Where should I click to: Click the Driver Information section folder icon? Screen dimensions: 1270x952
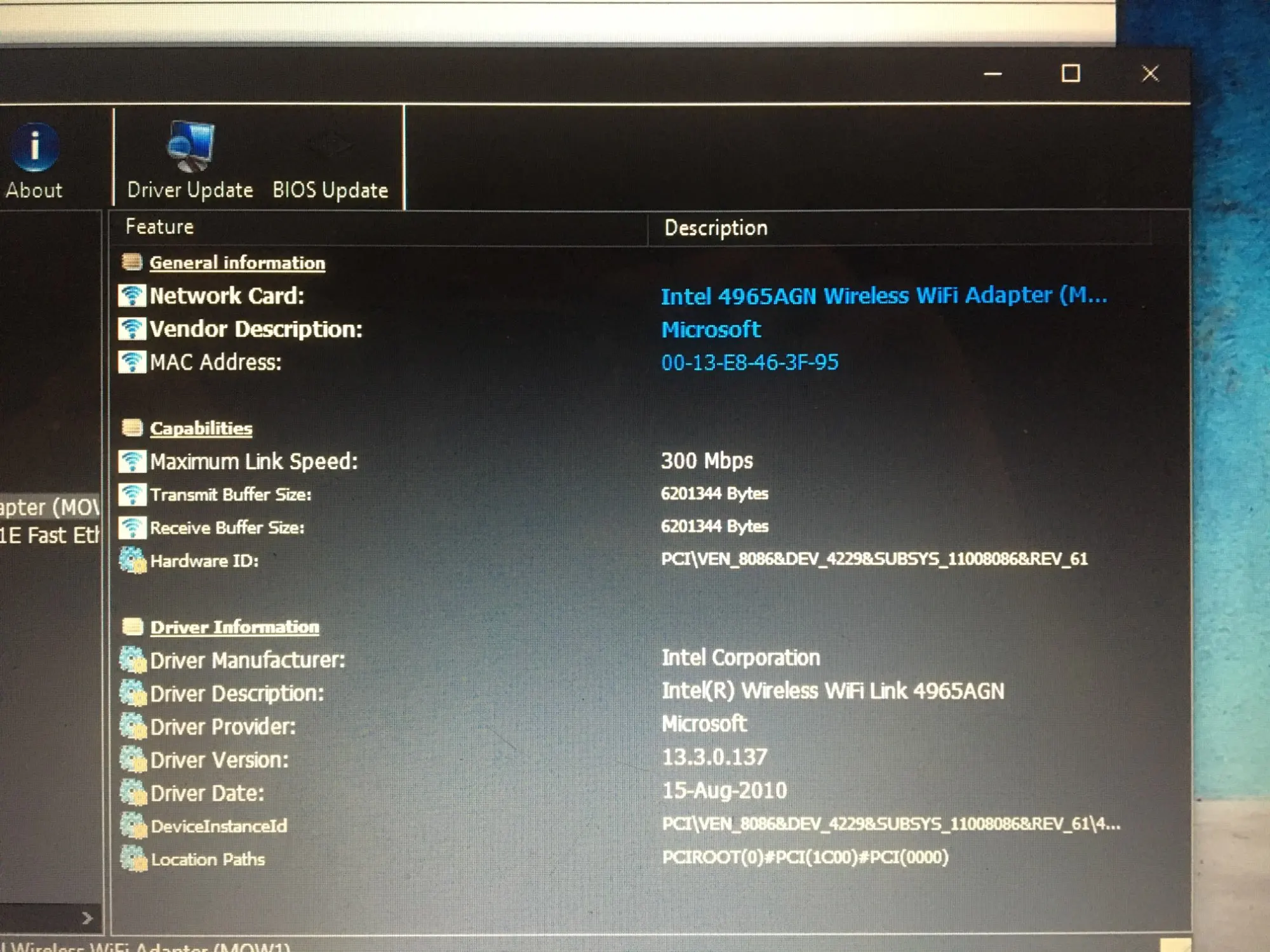pos(132,627)
